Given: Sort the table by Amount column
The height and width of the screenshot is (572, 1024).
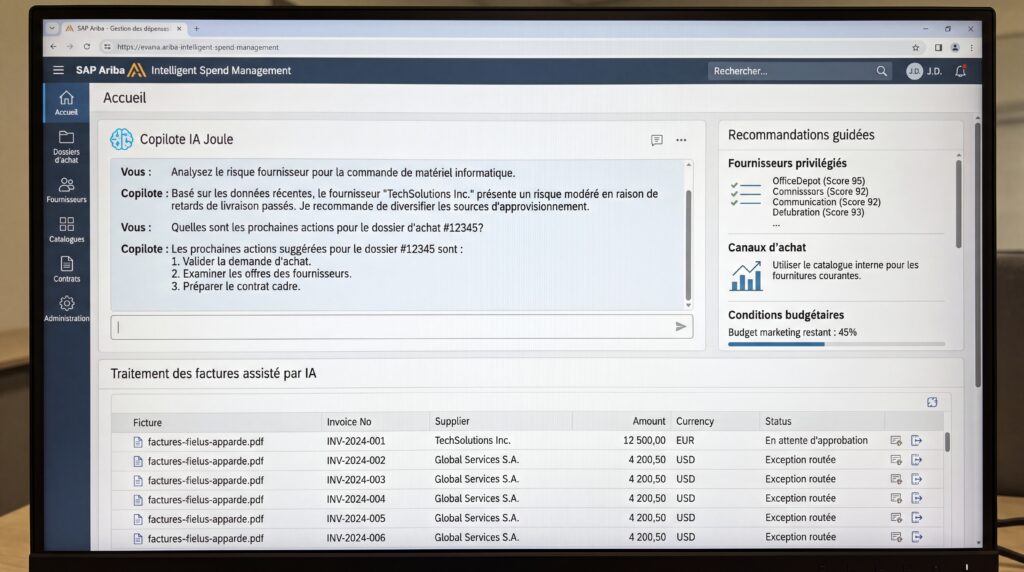Looking at the screenshot, I should [x=648, y=421].
